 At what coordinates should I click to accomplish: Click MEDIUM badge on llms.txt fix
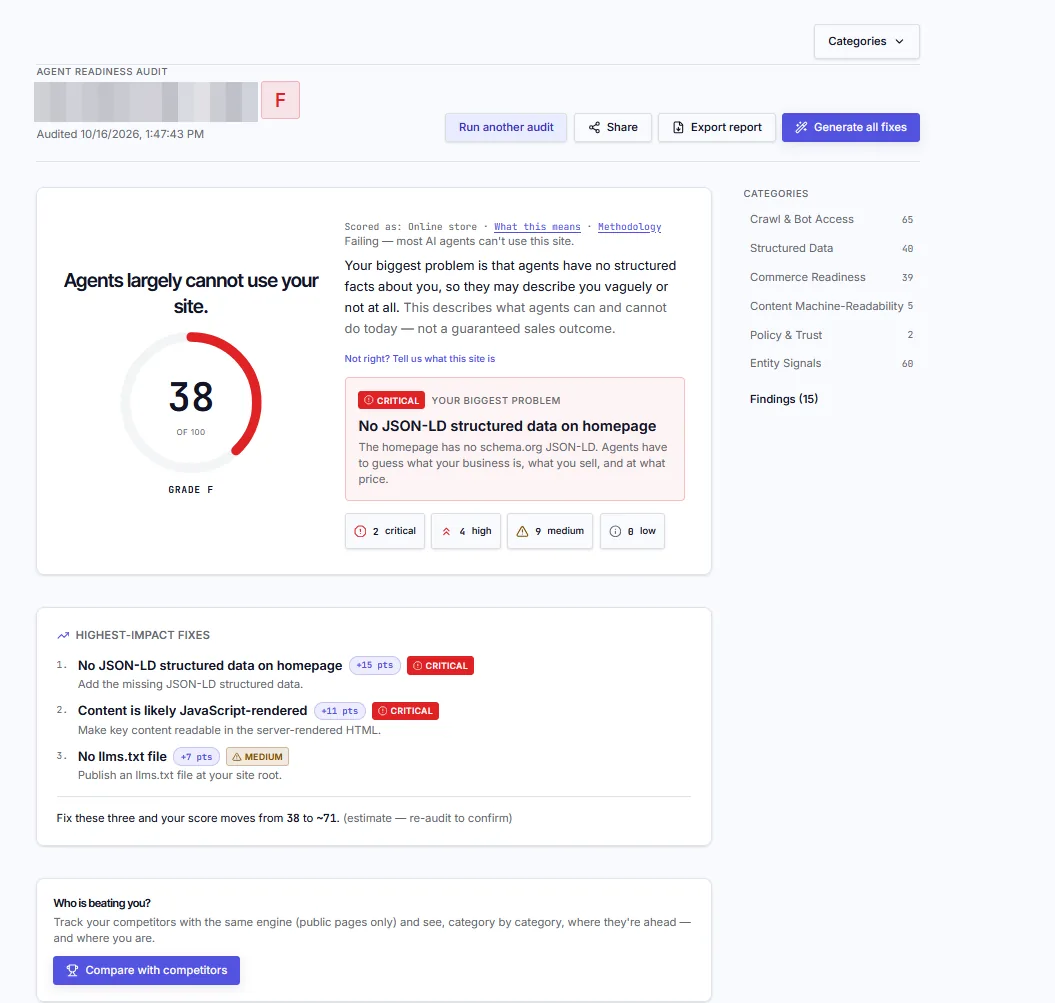[258, 757]
